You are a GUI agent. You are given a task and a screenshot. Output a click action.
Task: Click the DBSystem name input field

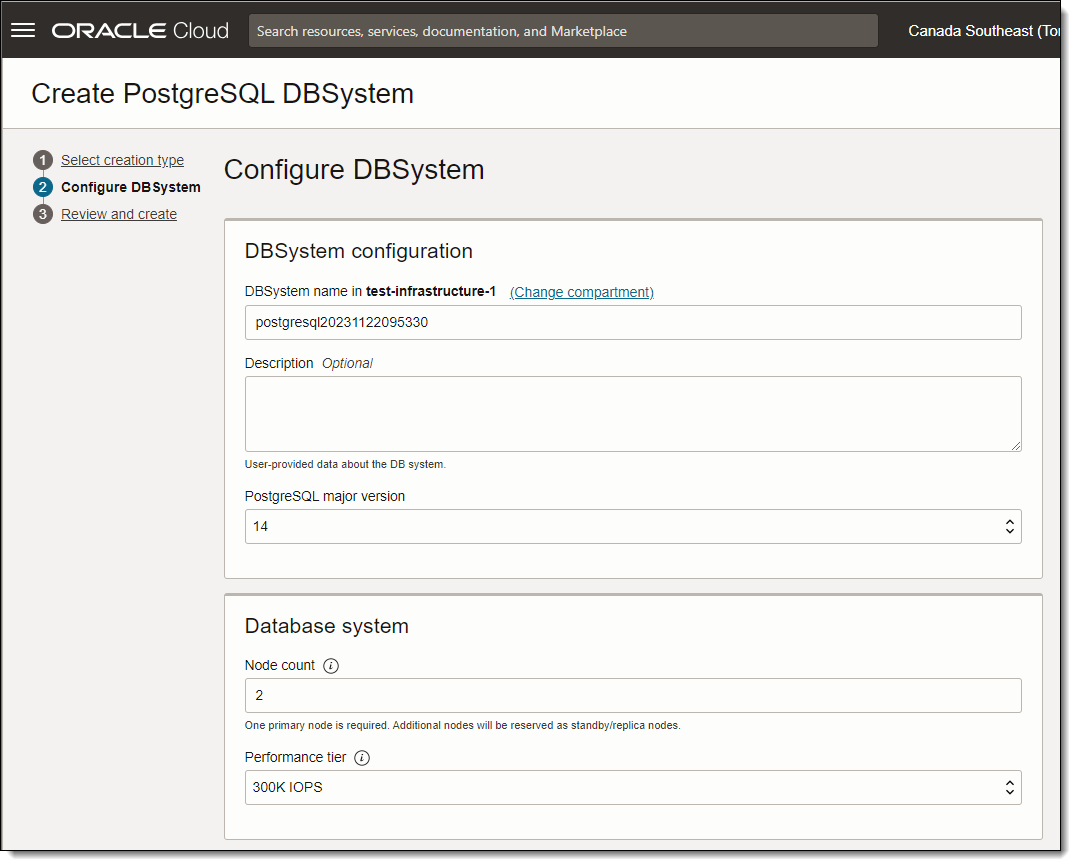633,323
